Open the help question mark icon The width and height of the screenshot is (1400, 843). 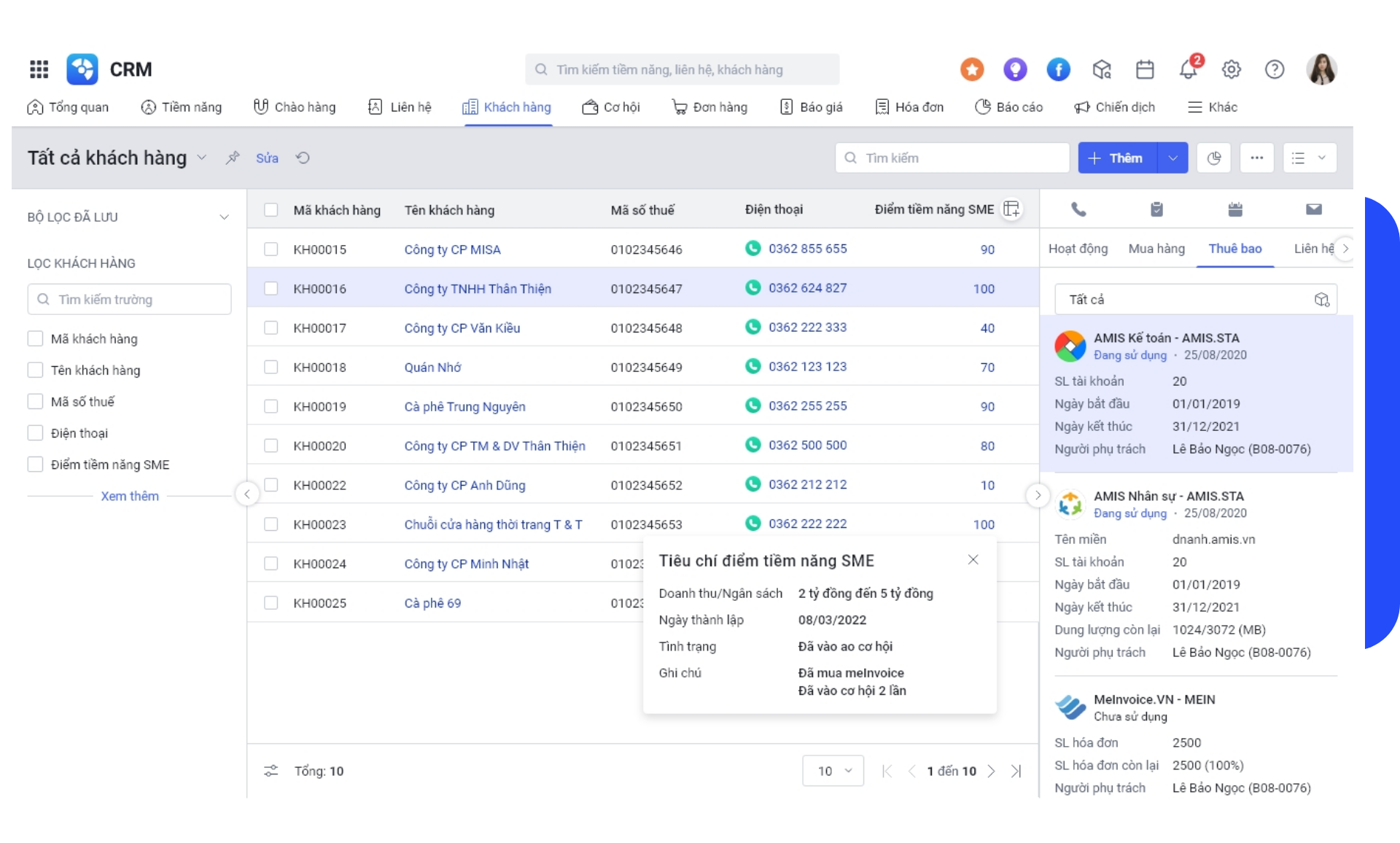tap(1275, 69)
